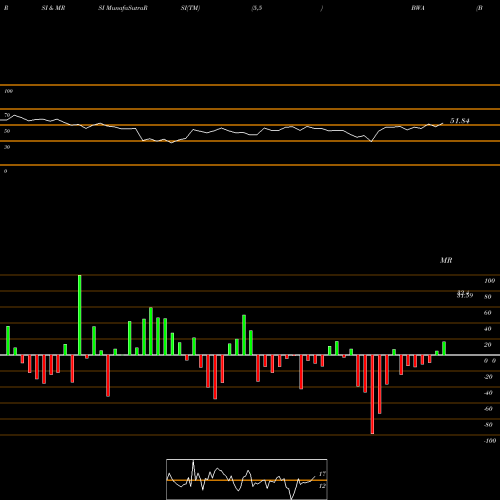
Task: Click the RSI value '51.84' label
Action: [460, 121]
